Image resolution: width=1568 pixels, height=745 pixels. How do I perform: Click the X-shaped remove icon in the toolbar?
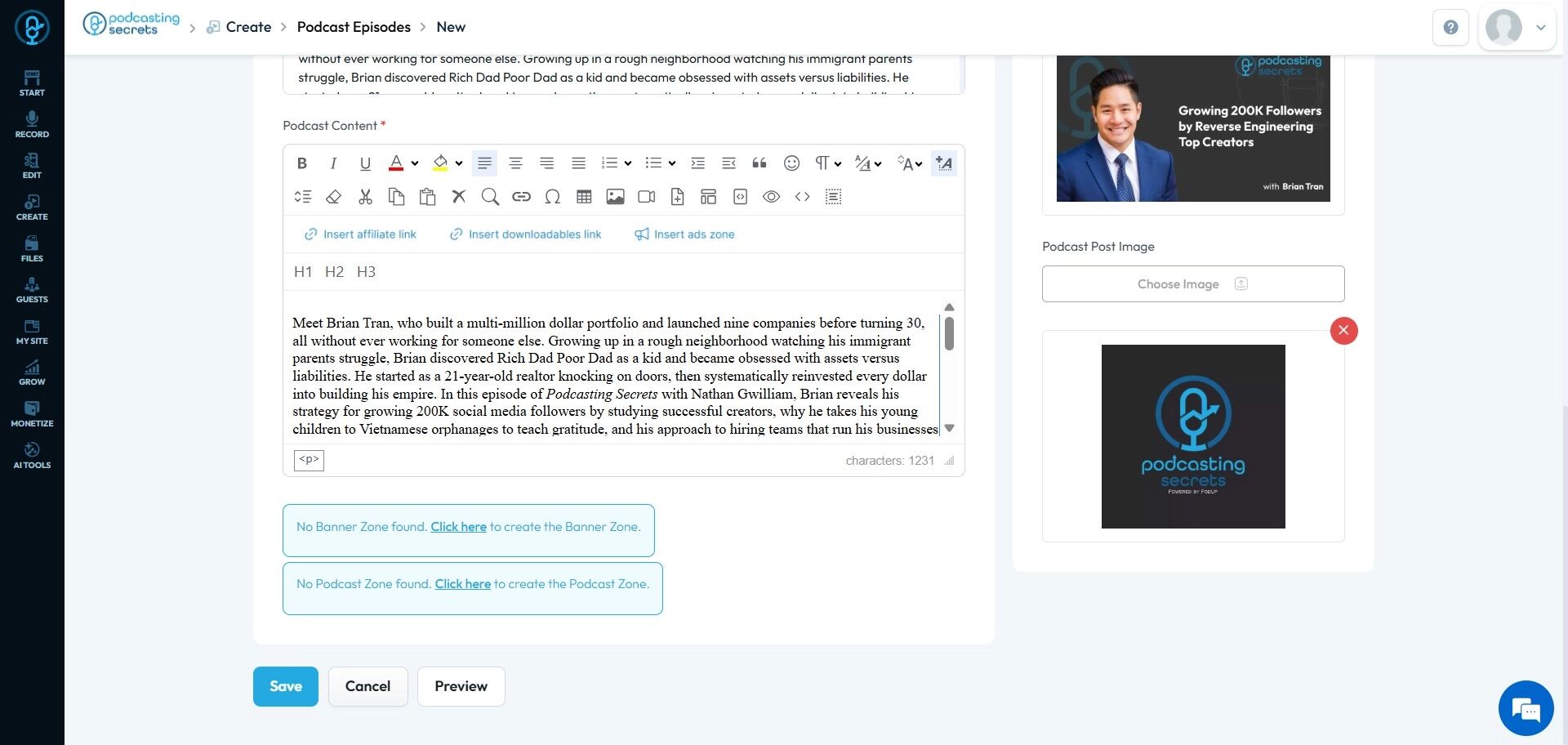click(x=459, y=197)
